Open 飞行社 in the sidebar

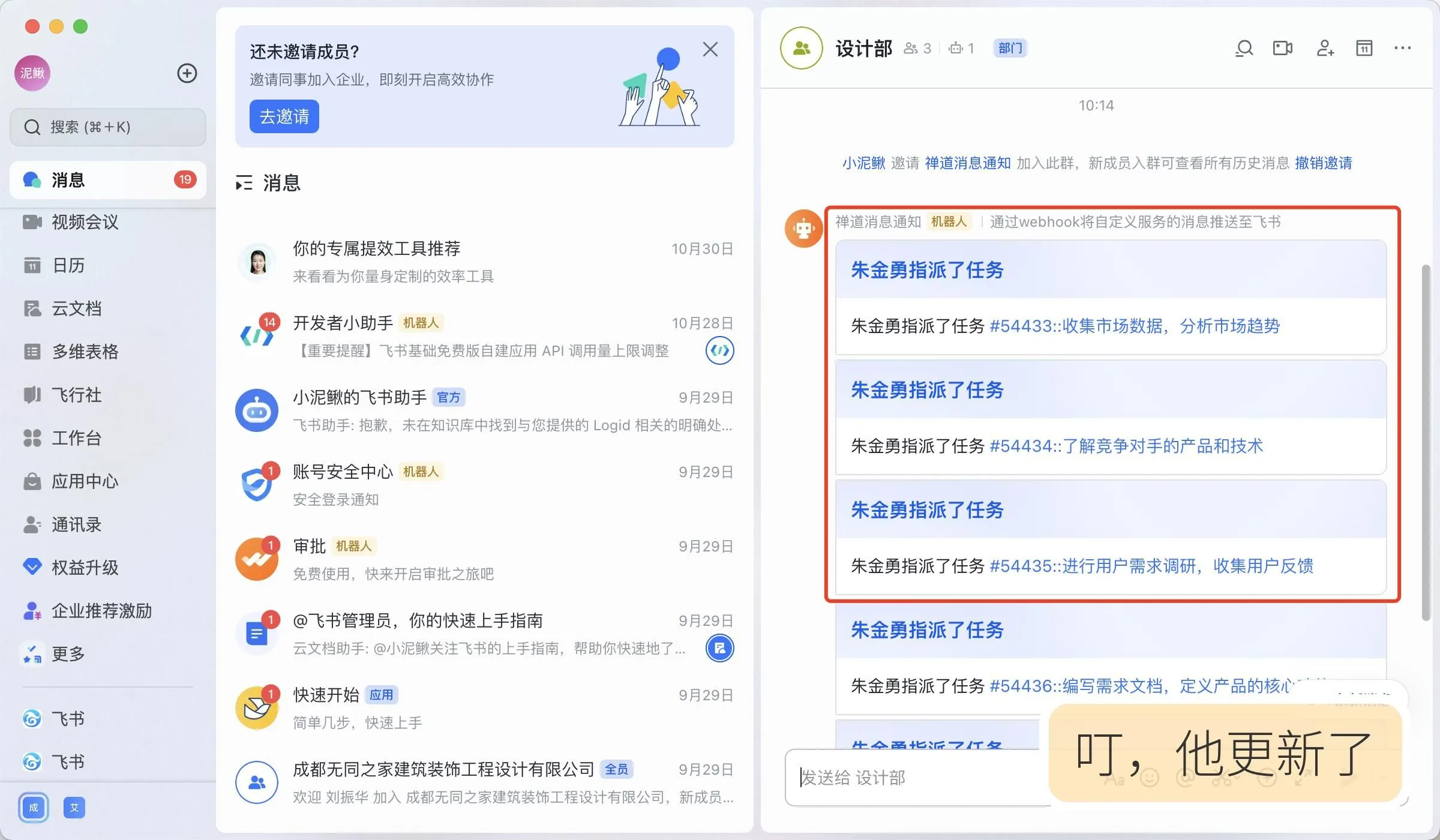108,395
